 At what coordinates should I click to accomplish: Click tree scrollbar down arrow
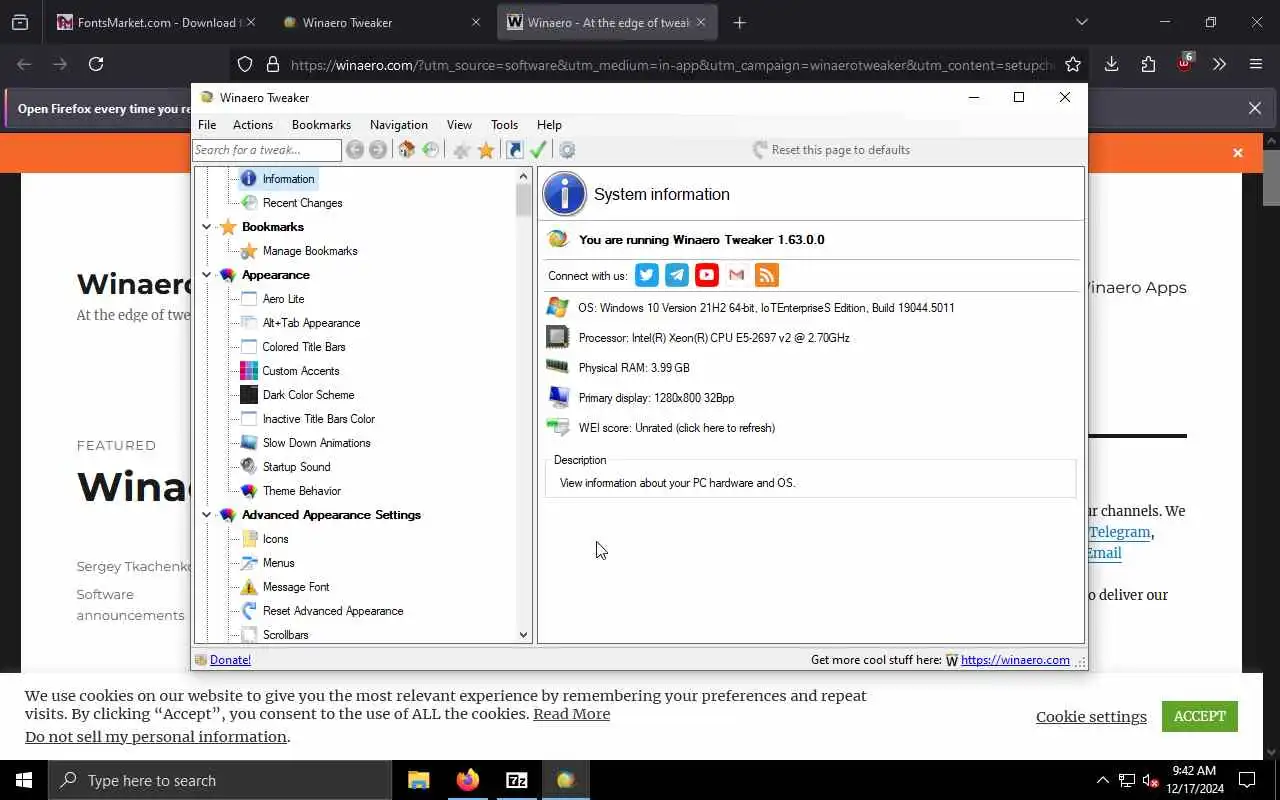coord(523,635)
